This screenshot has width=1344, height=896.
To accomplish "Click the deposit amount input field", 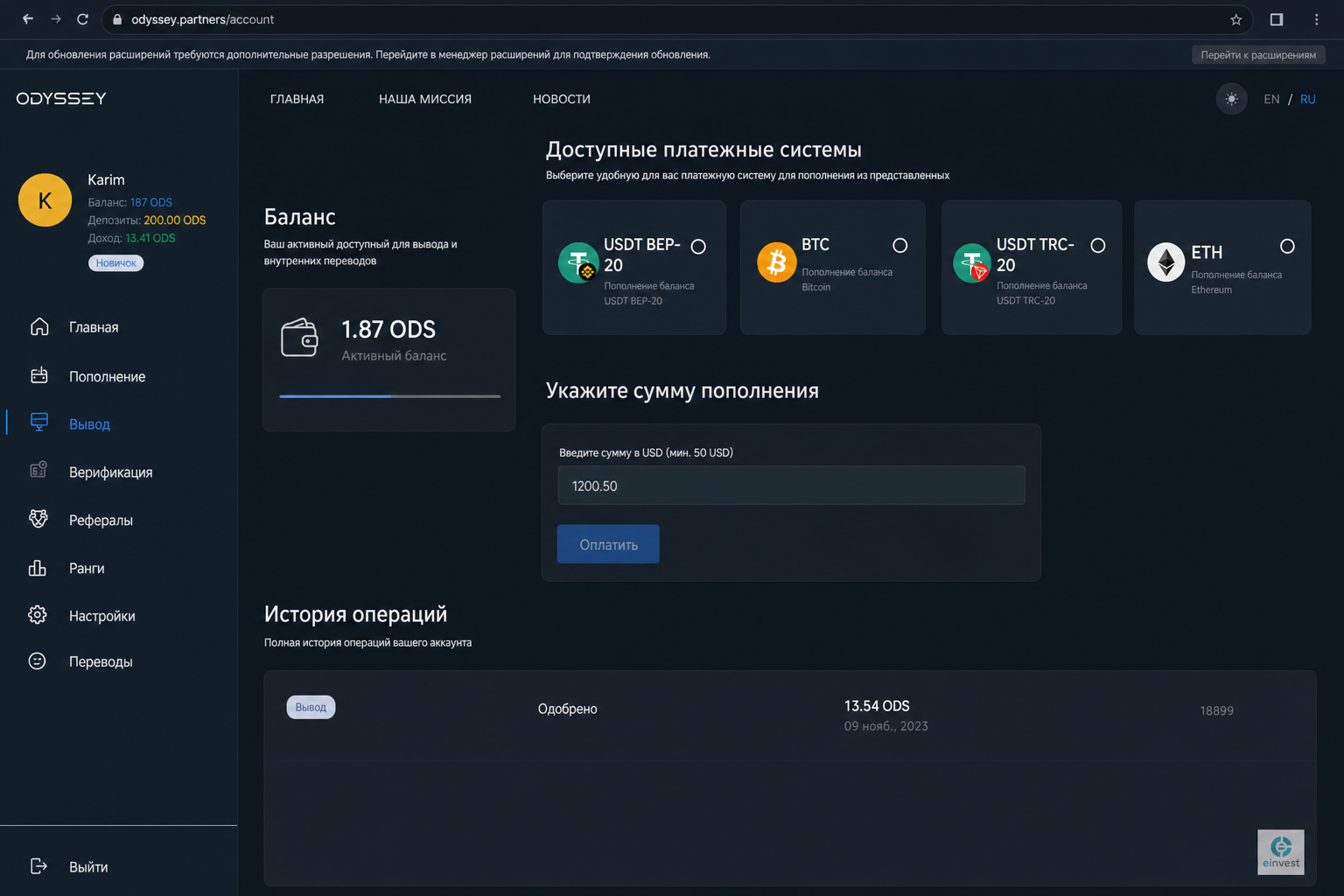I will click(x=791, y=486).
